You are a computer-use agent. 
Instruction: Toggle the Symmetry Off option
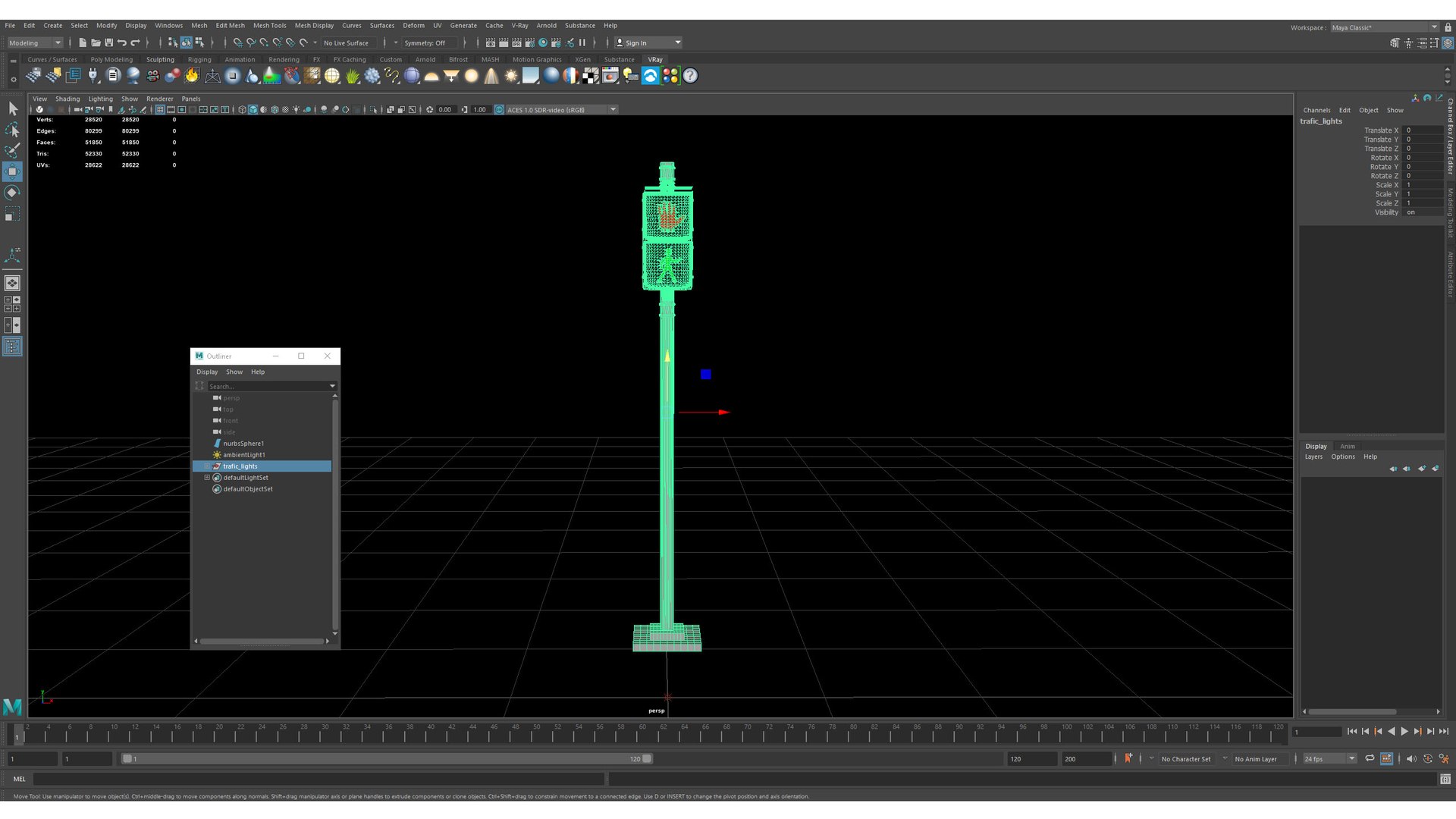pos(425,42)
